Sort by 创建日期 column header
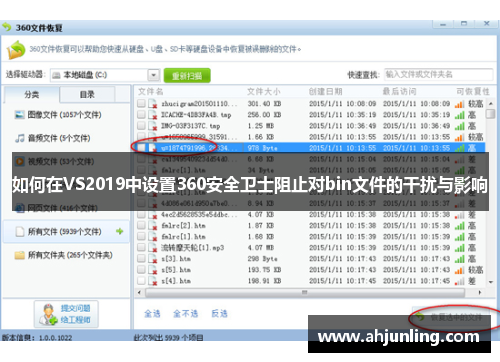The width and height of the screenshot is (500, 362). [325, 92]
